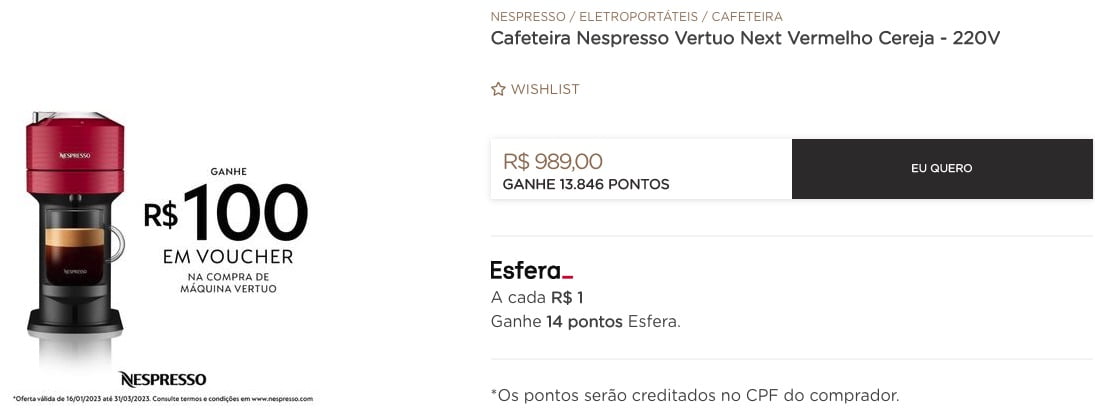Click the Nespresso logo below the machine
This screenshot has width=1095, height=413.
(163, 379)
